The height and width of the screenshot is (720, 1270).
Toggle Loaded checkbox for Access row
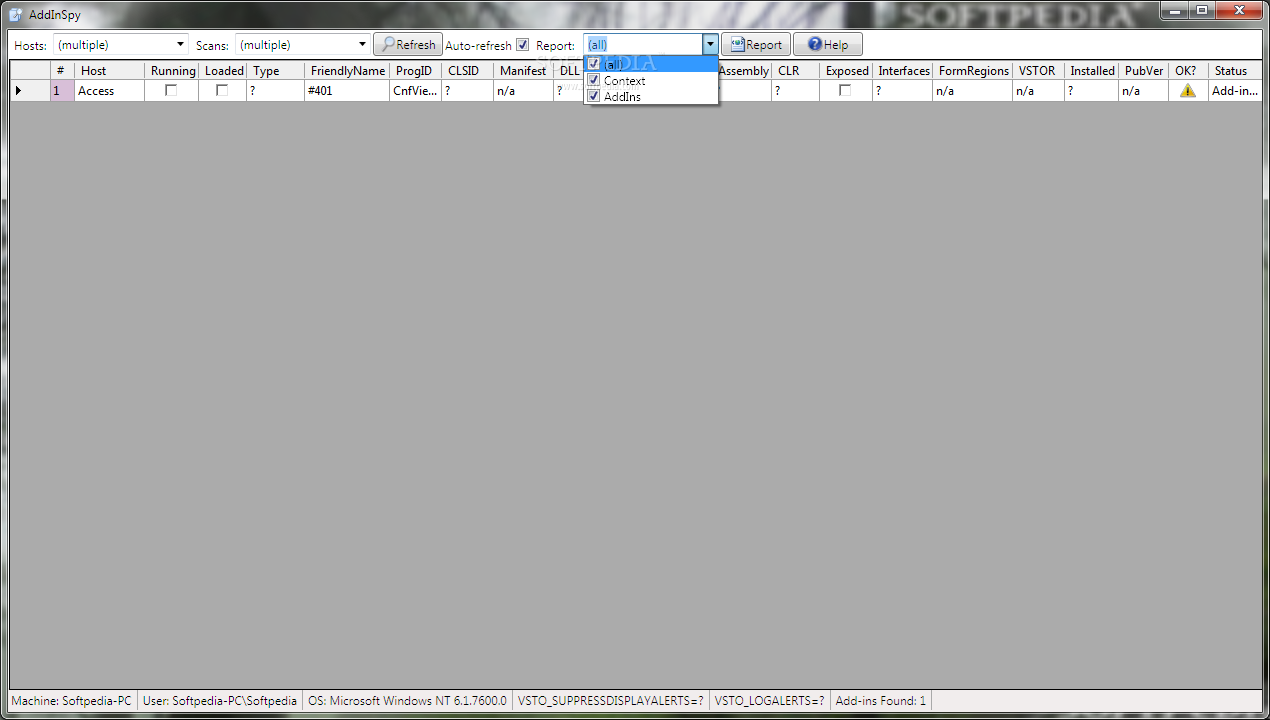tap(222, 90)
